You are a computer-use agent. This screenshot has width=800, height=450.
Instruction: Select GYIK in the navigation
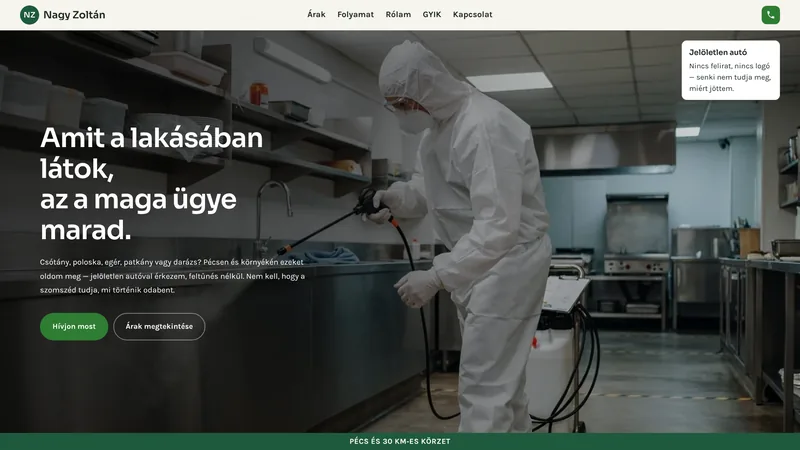click(x=432, y=14)
